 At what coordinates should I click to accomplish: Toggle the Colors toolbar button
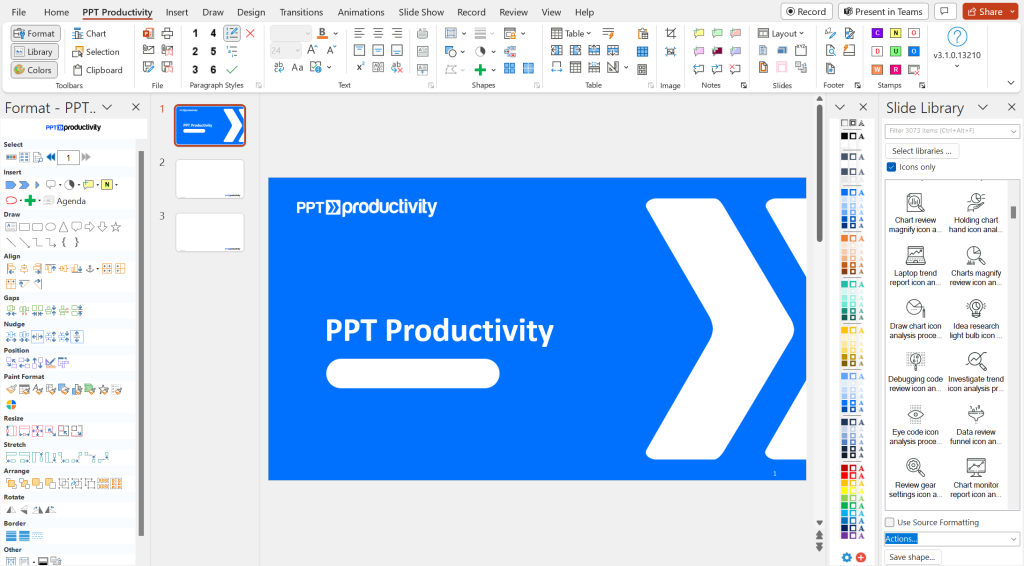[x=34, y=70]
